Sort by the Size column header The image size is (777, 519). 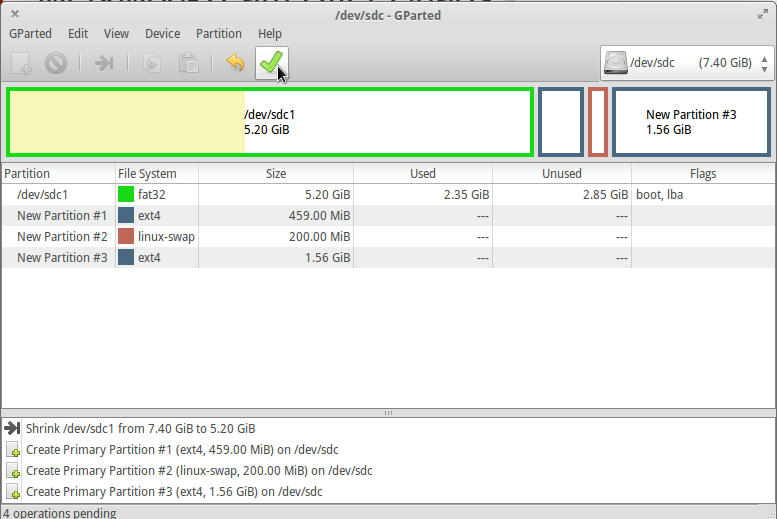coord(276,174)
